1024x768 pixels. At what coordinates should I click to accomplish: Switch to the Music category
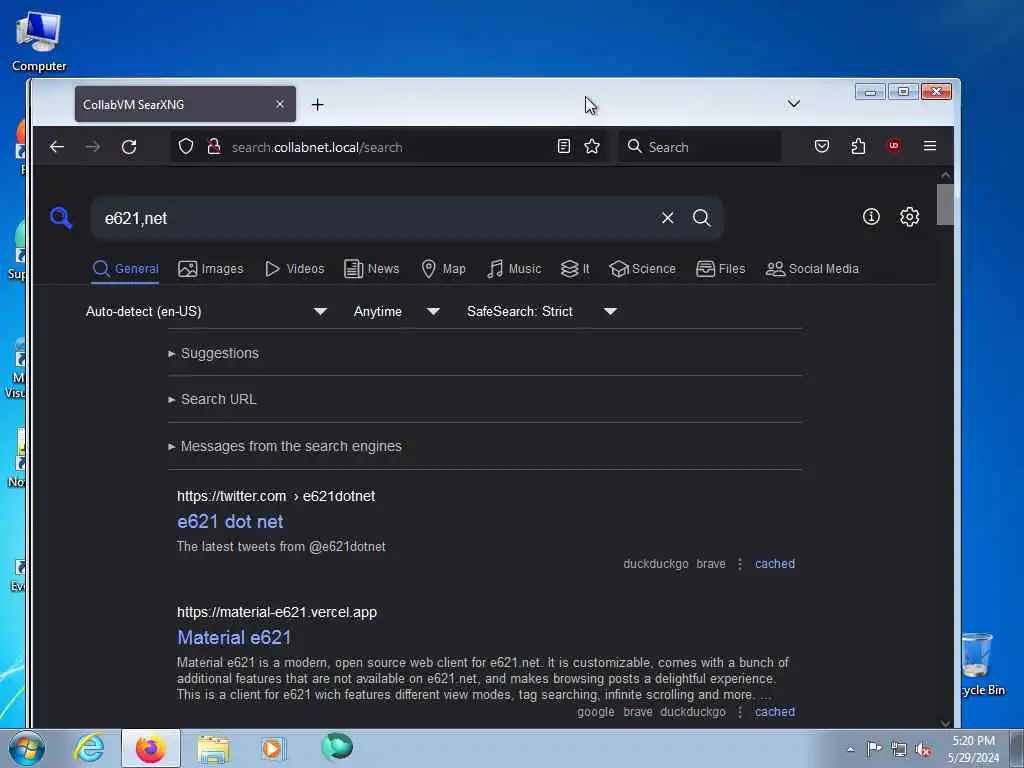514,268
